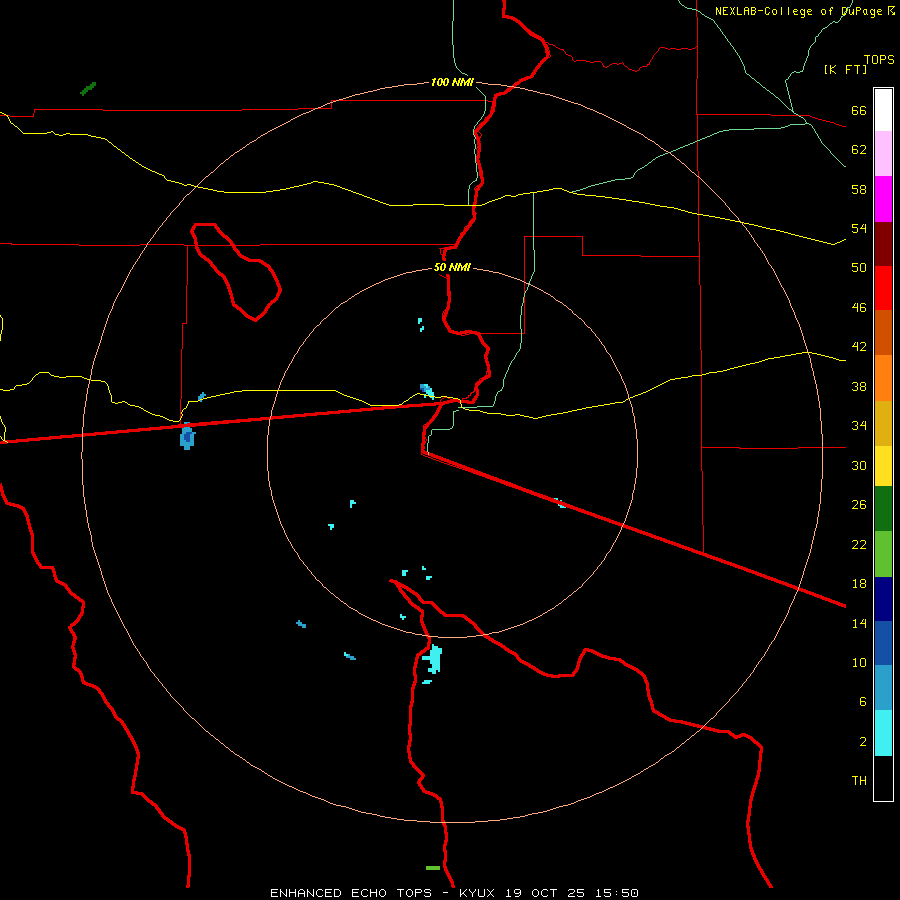Click the black TH threshold swatch

coord(883,778)
